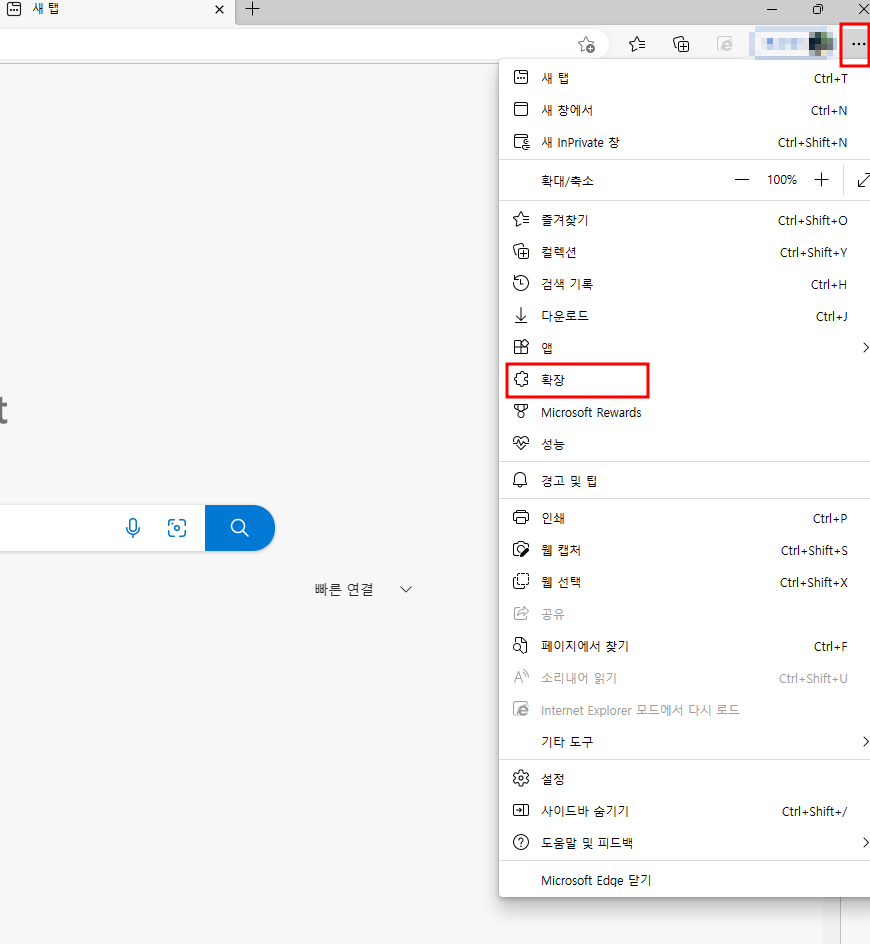The height and width of the screenshot is (944, 870).
Task: Select 페이지에서 찾기 menu entry
Action: coord(685,646)
